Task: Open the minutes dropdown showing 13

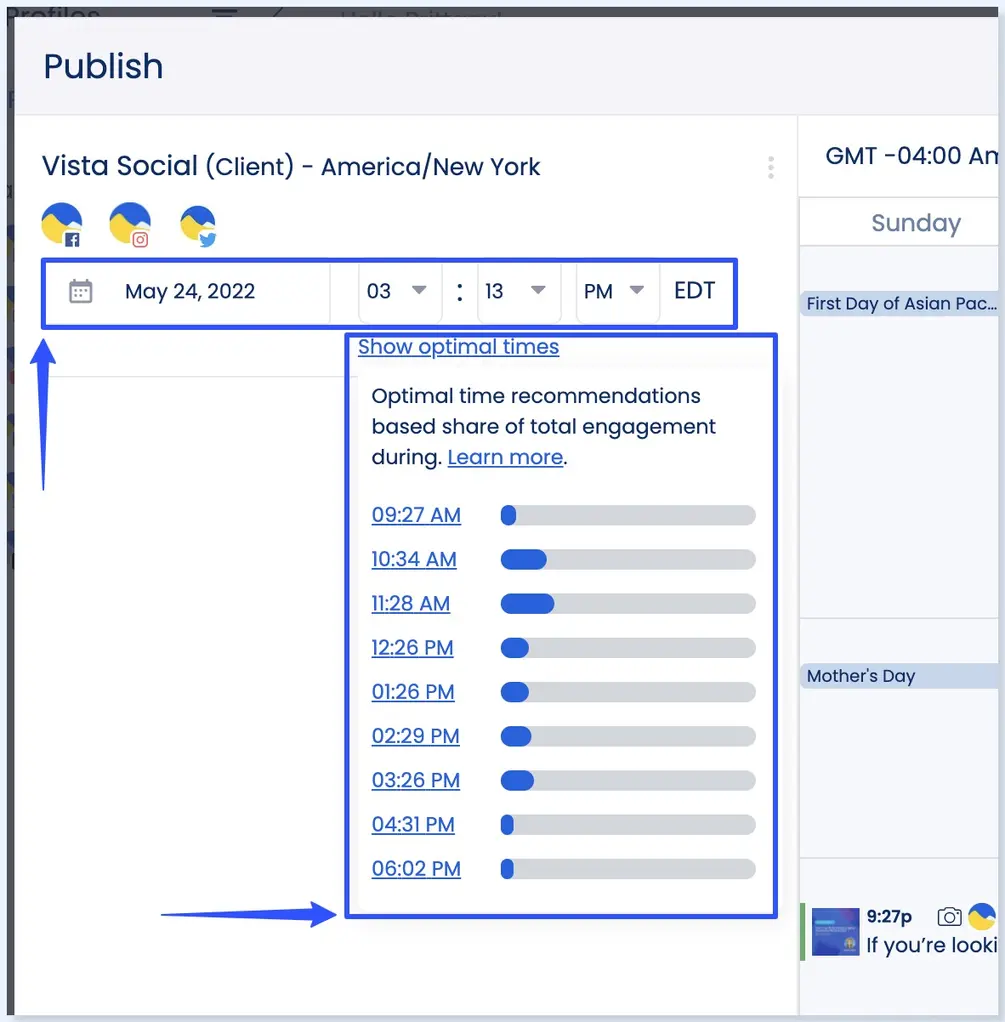Action: point(514,291)
